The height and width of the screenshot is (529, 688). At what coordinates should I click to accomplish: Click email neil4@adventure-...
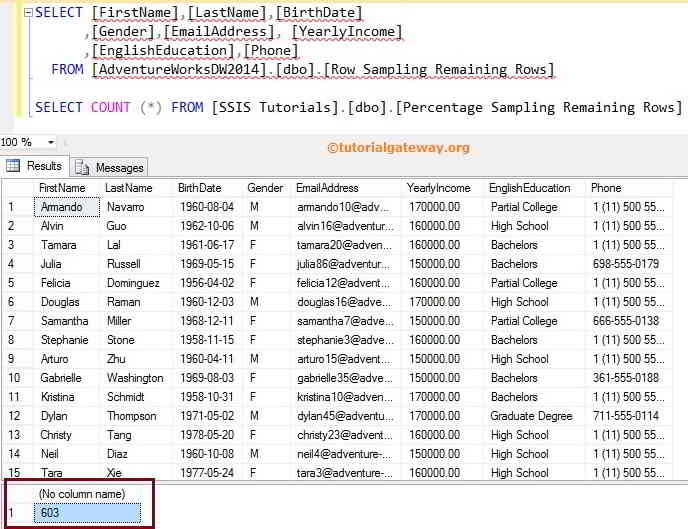(347, 454)
